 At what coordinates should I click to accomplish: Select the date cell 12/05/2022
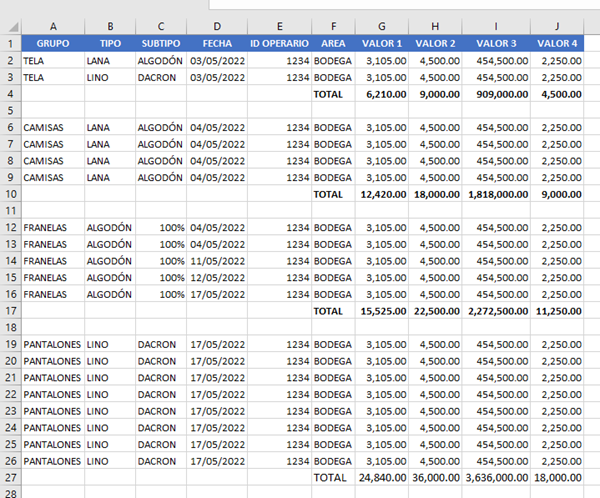(216, 277)
